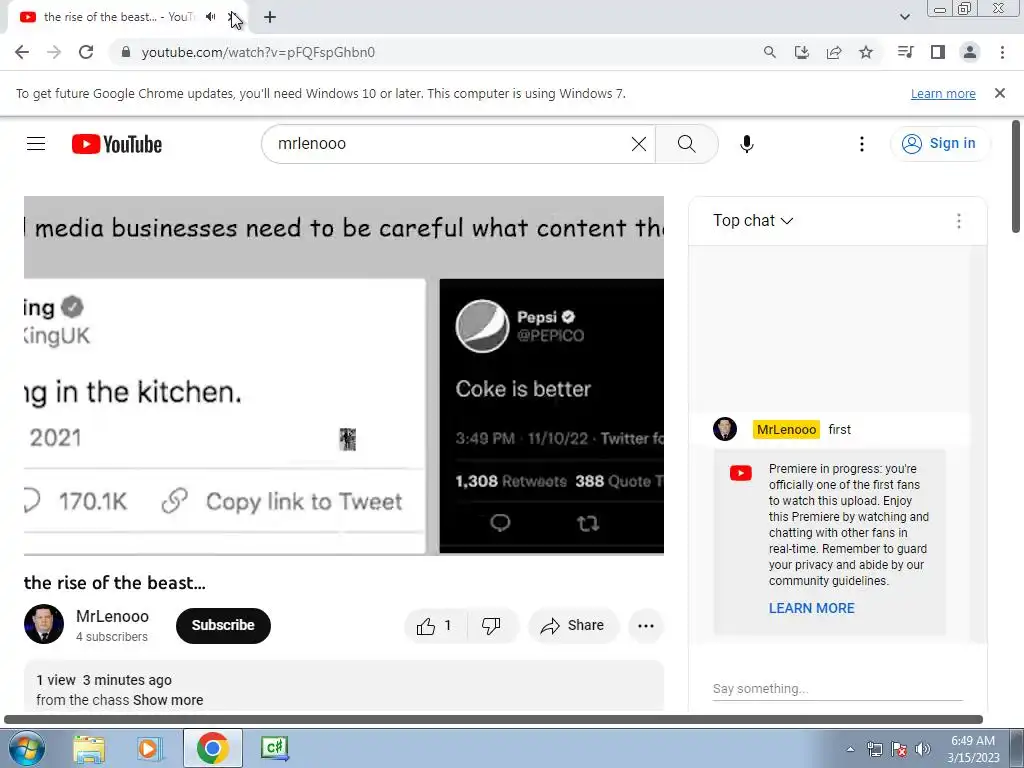Open the YouTube hamburger guide menu

pyautogui.click(x=36, y=144)
